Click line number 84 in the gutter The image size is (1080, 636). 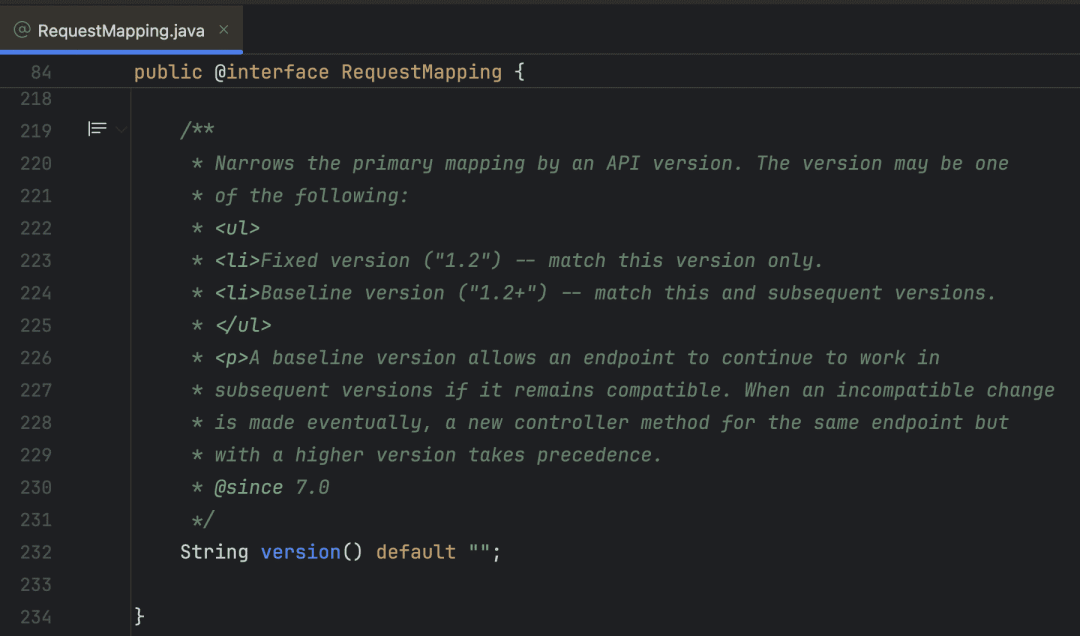[41, 72]
